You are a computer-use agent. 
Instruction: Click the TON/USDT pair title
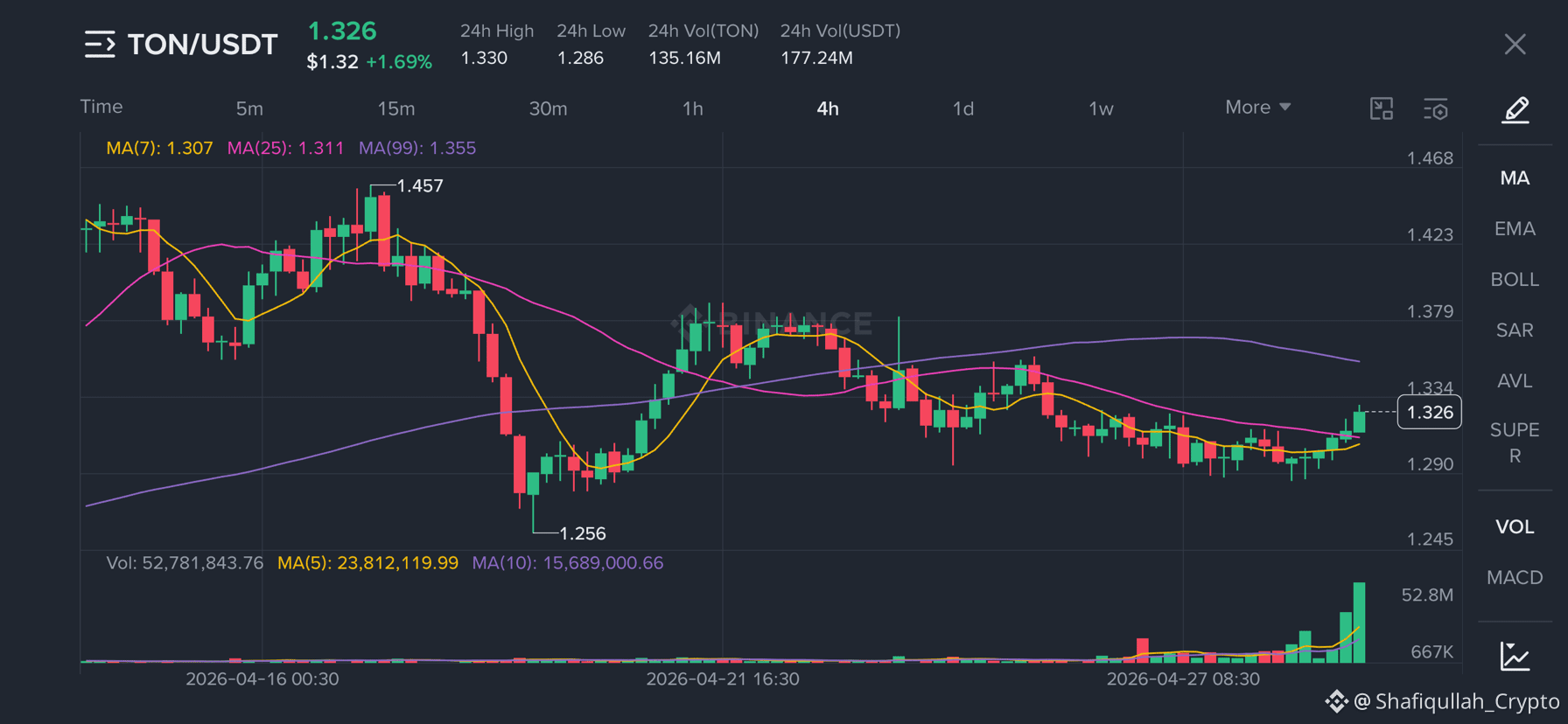coord(202,45)
